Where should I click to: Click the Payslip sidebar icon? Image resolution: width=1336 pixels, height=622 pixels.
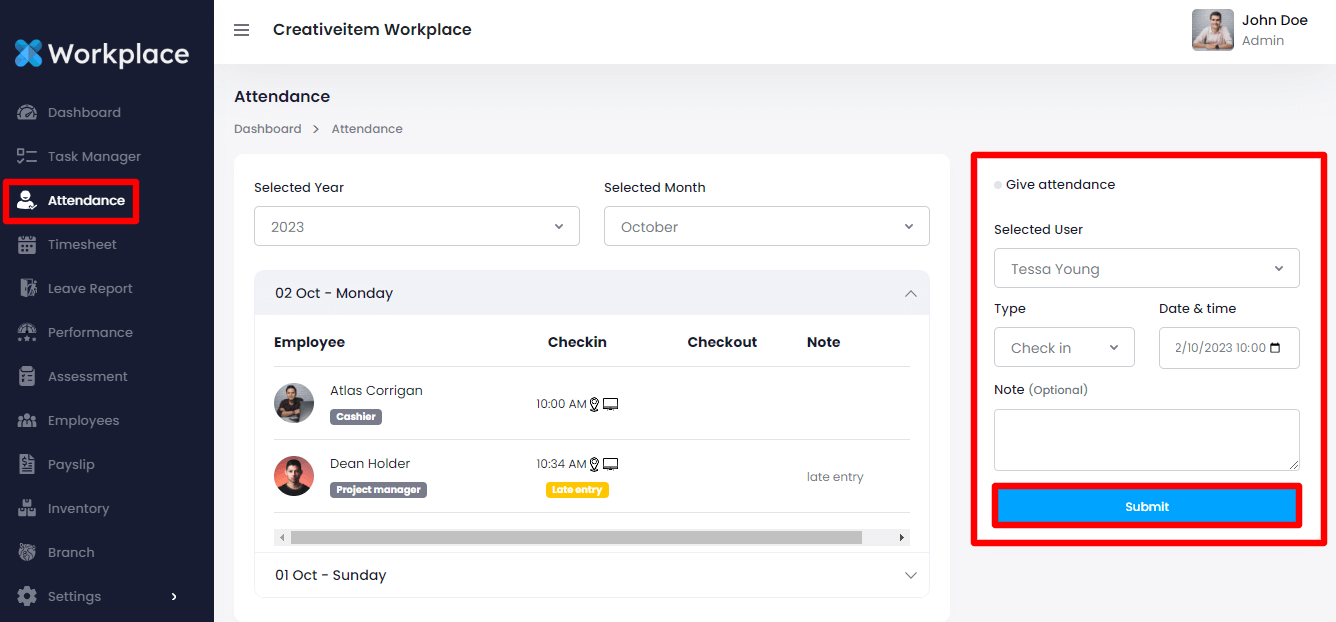tap(27, 465)
